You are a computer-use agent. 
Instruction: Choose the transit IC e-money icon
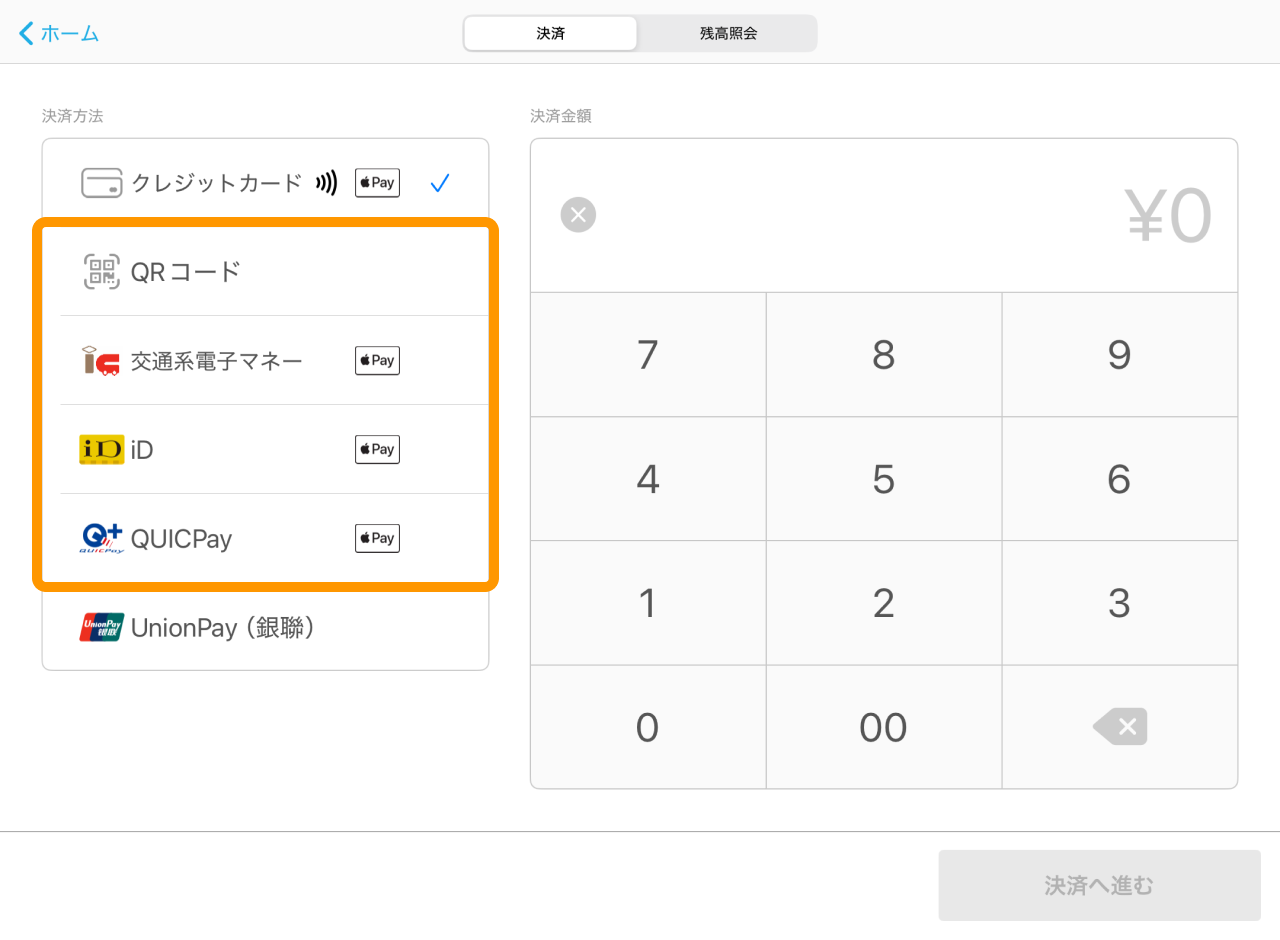101,361
